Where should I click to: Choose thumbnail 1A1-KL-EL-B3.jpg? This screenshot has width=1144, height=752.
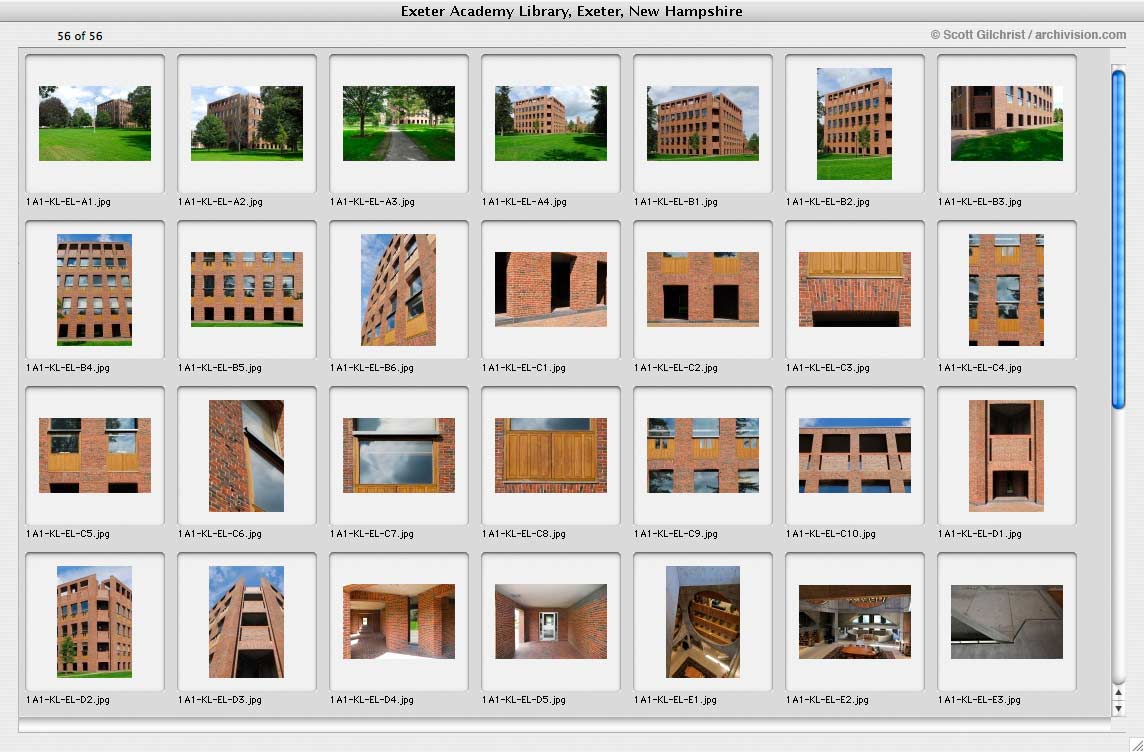point(1007,123)
